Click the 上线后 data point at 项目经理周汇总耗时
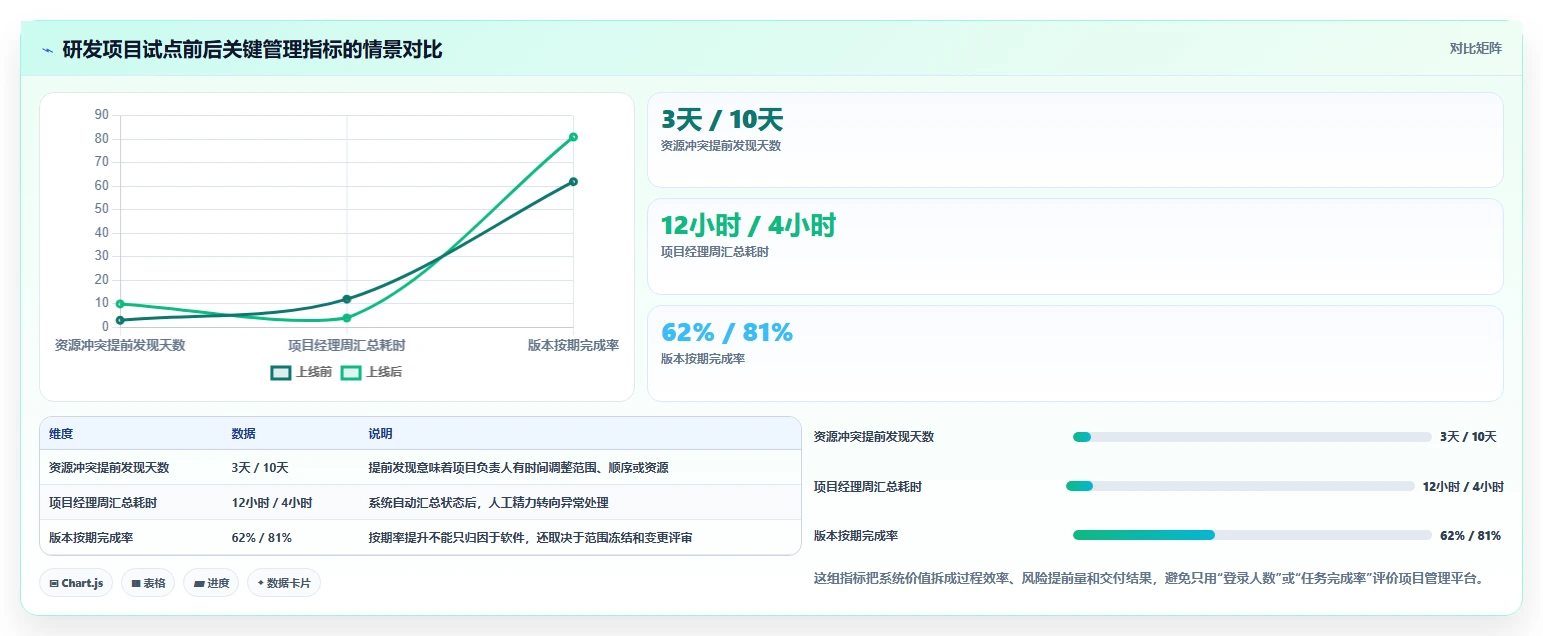This screenshot has height=636, width=1543. 347,318
